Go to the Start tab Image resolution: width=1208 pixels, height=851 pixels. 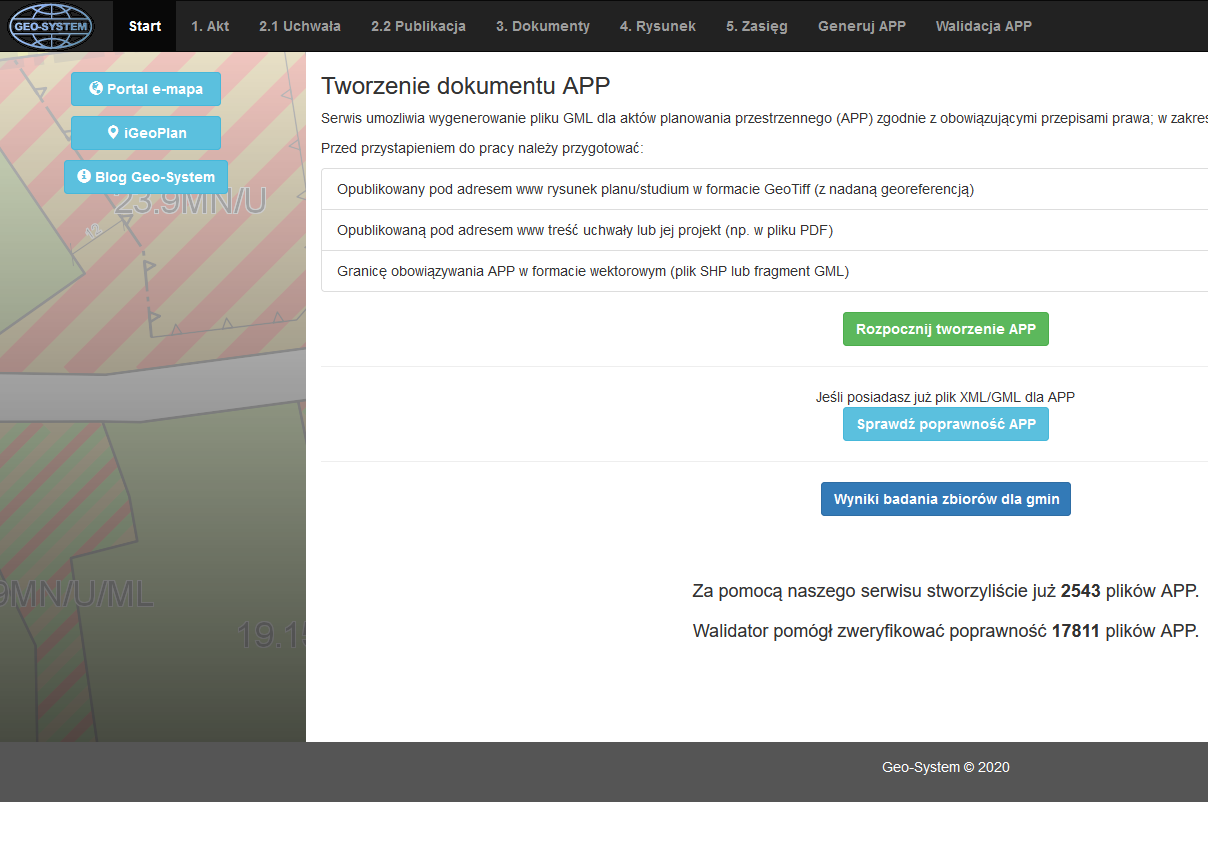pos(145,26)
